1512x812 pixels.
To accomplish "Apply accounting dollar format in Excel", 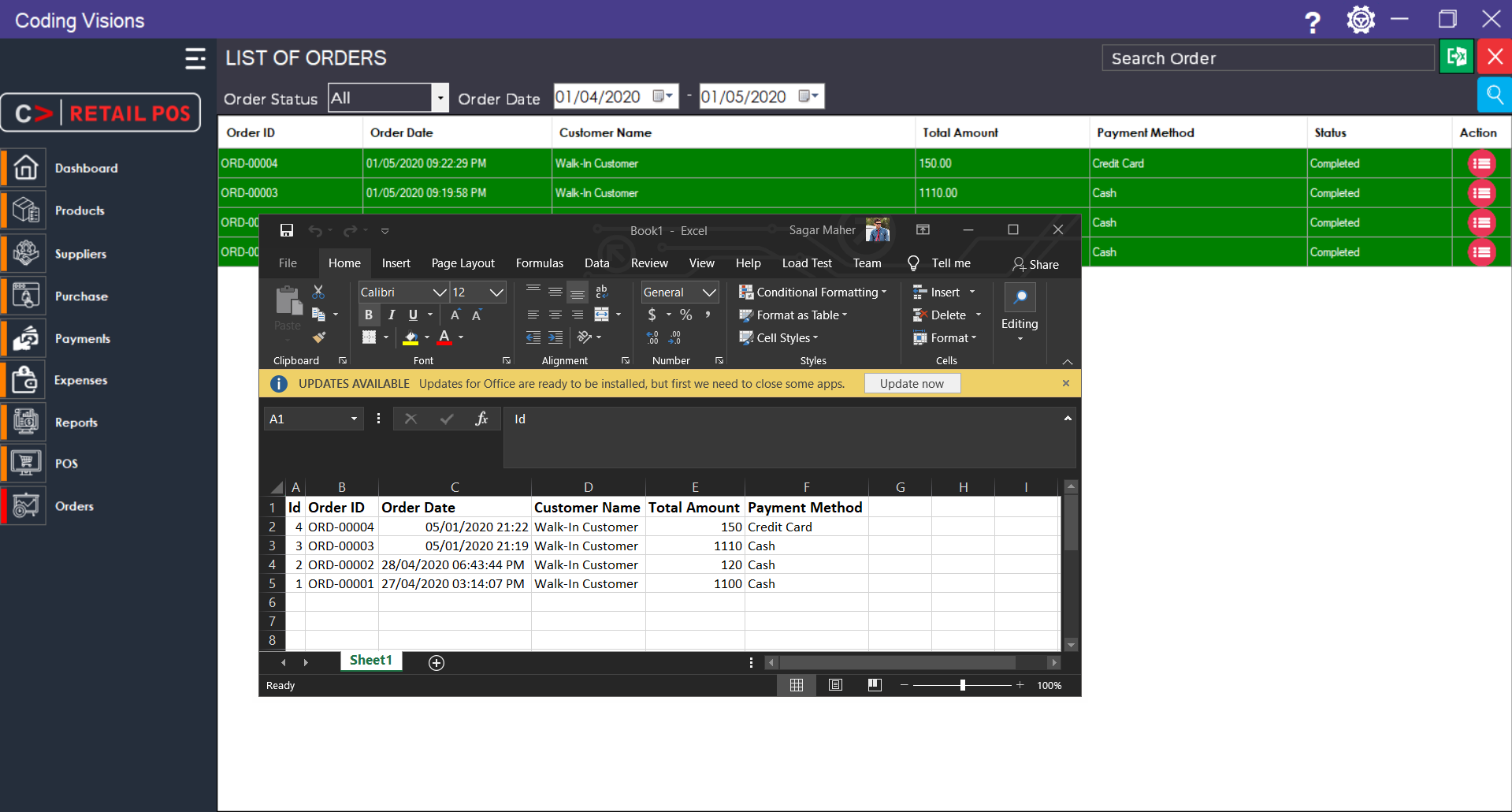I will coord(652,315).
